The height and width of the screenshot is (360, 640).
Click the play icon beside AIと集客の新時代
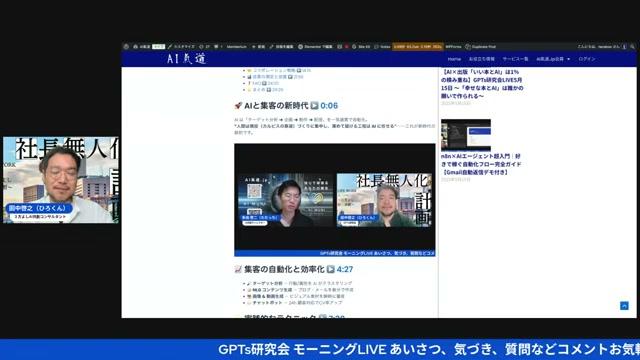(x=314, y=106)
